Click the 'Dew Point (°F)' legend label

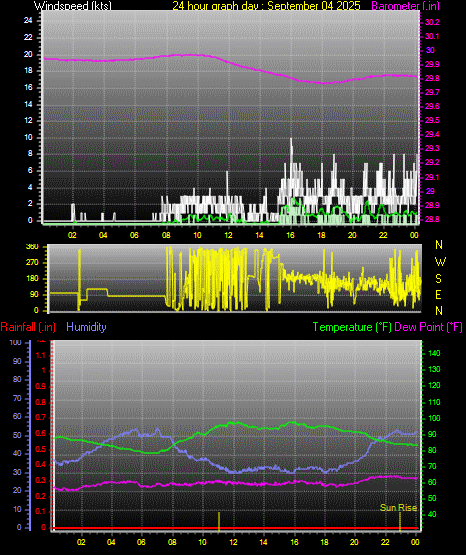click(x=428, y=327)
